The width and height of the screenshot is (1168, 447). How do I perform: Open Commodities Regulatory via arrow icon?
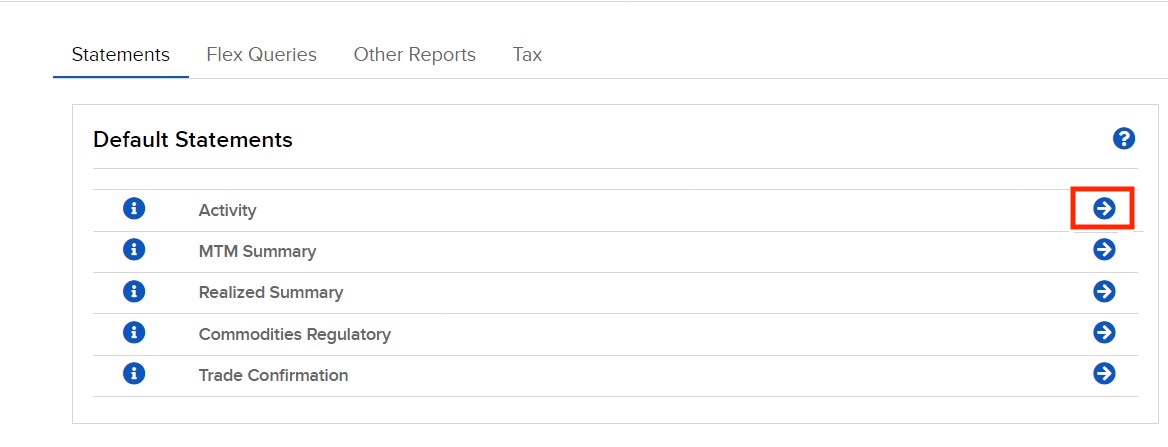click(1104, 332)
